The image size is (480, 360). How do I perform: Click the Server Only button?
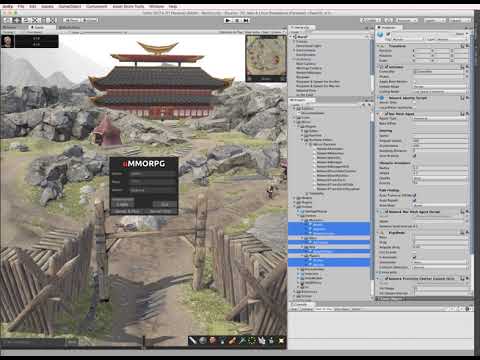tap(160, 211)
